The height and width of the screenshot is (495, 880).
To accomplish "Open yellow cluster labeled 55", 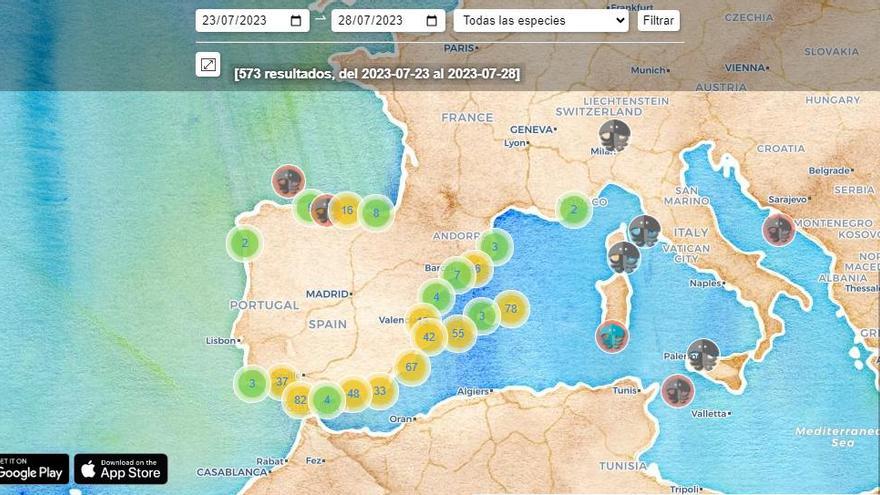I will tap(459, 333).
